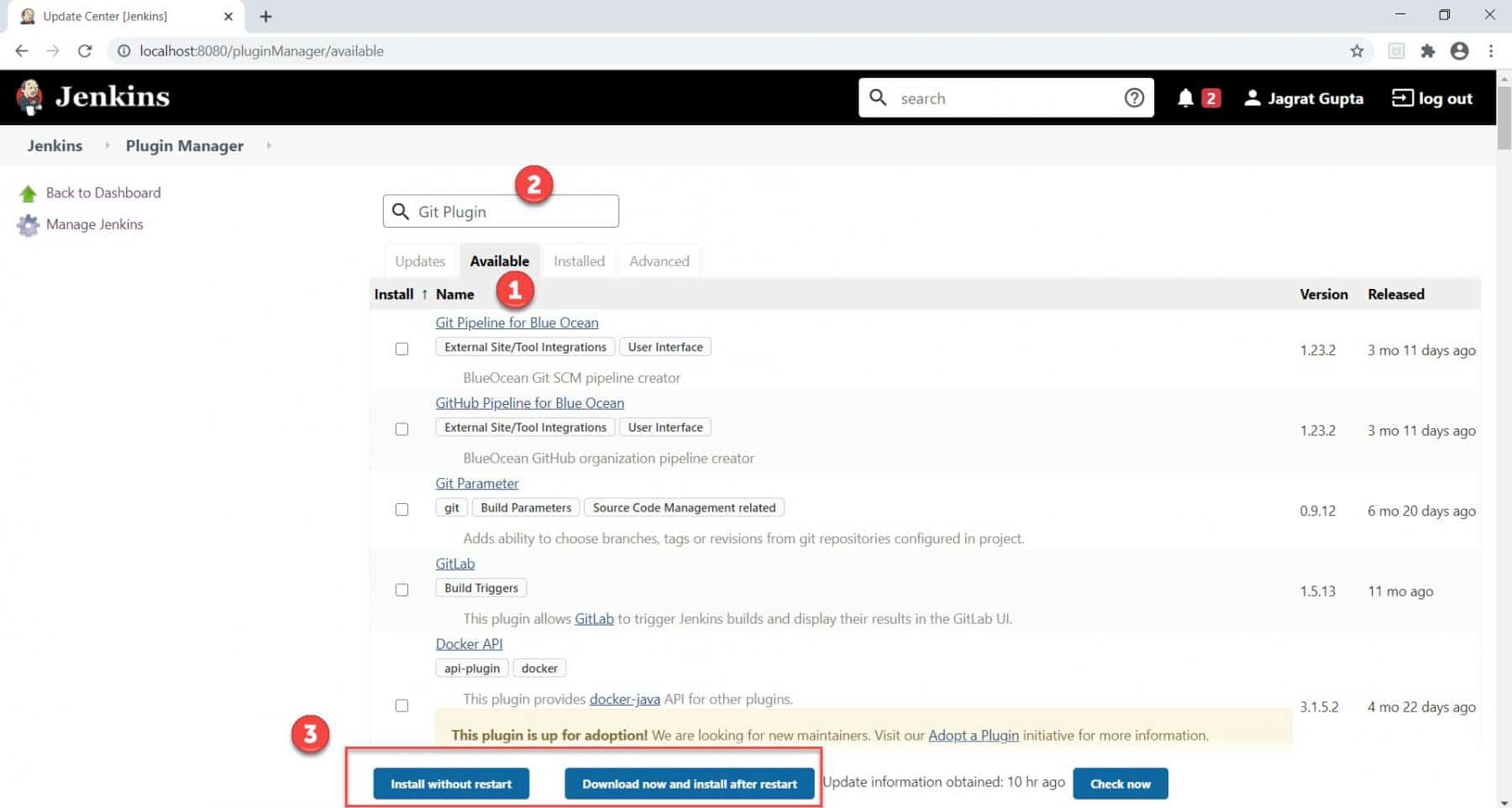Open the Chrome menu with the three-dot icon
This screenshot has width=1512, height=808.
(x=1492, y=50)
